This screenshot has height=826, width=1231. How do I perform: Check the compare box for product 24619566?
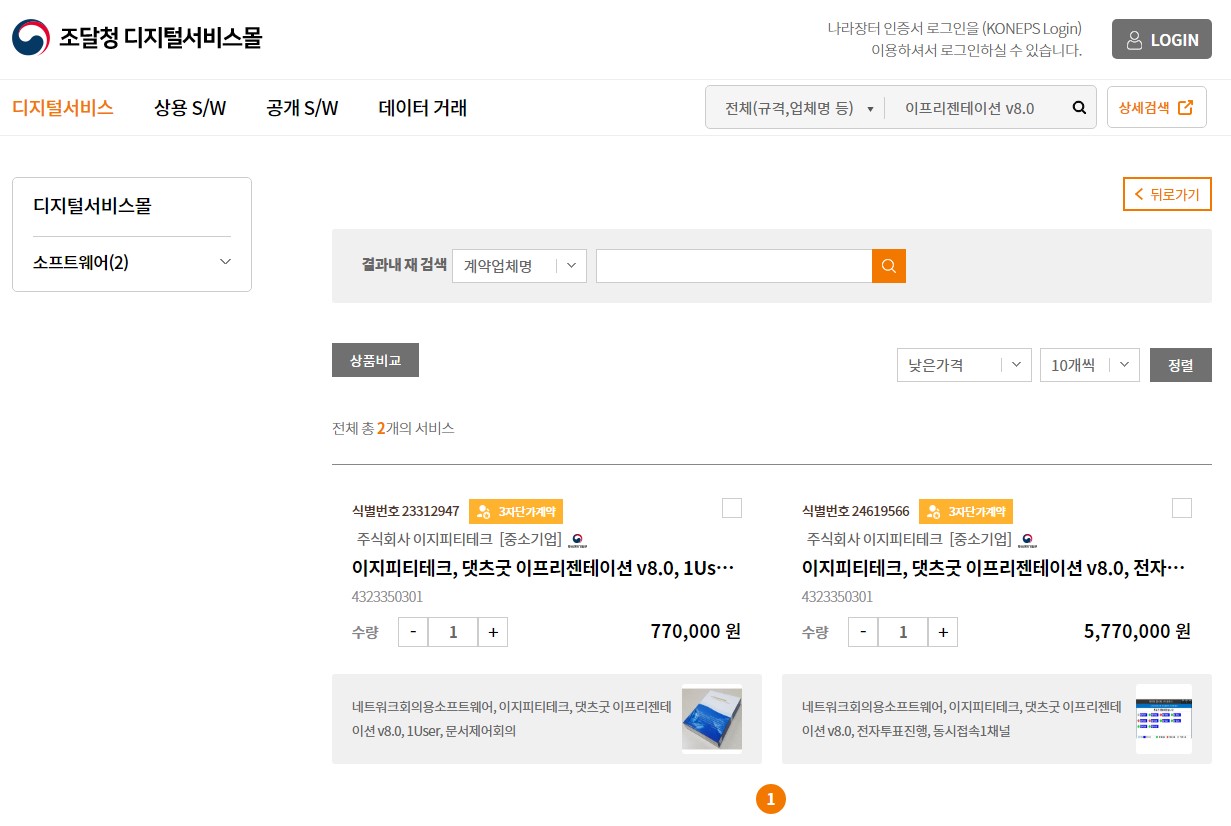click(1182, 508)
